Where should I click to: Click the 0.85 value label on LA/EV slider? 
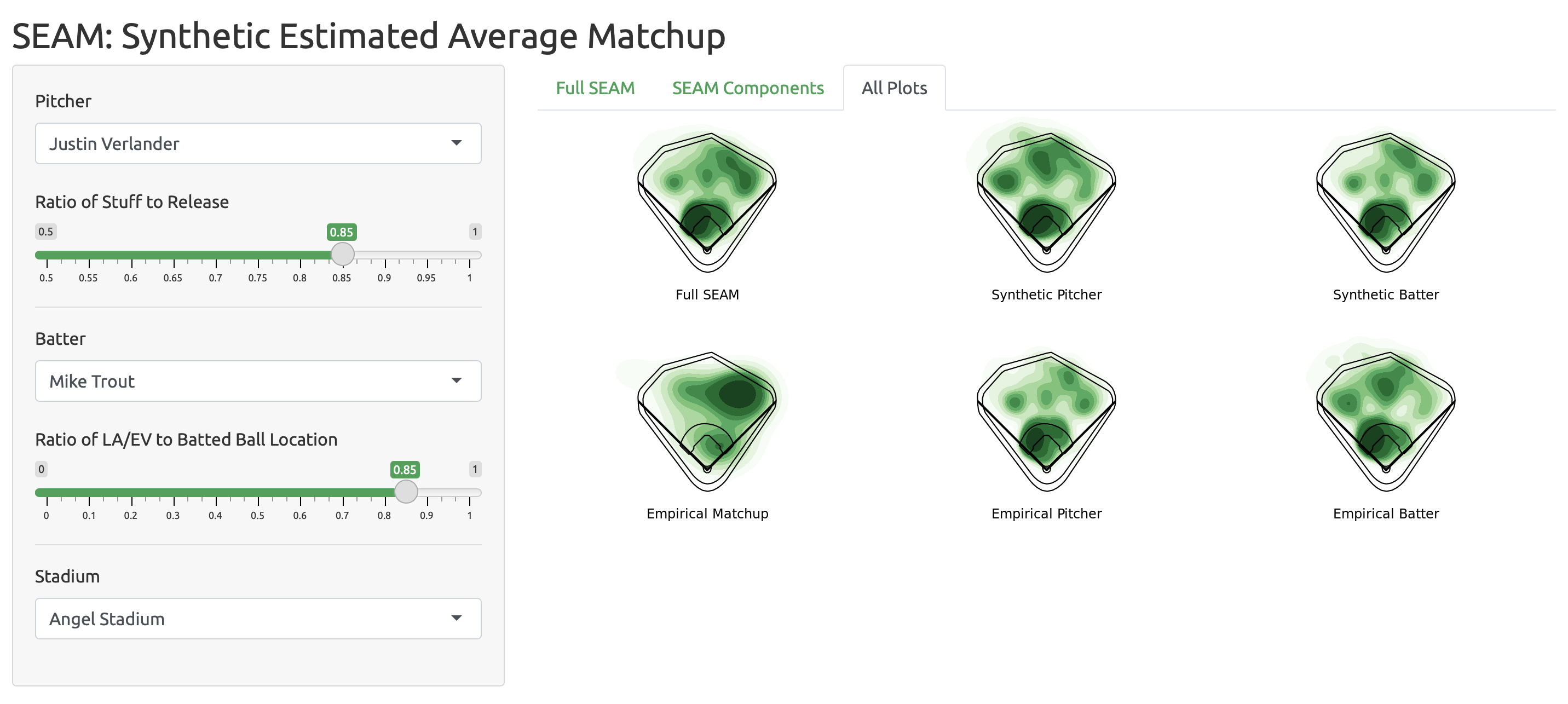click(405, 470)
